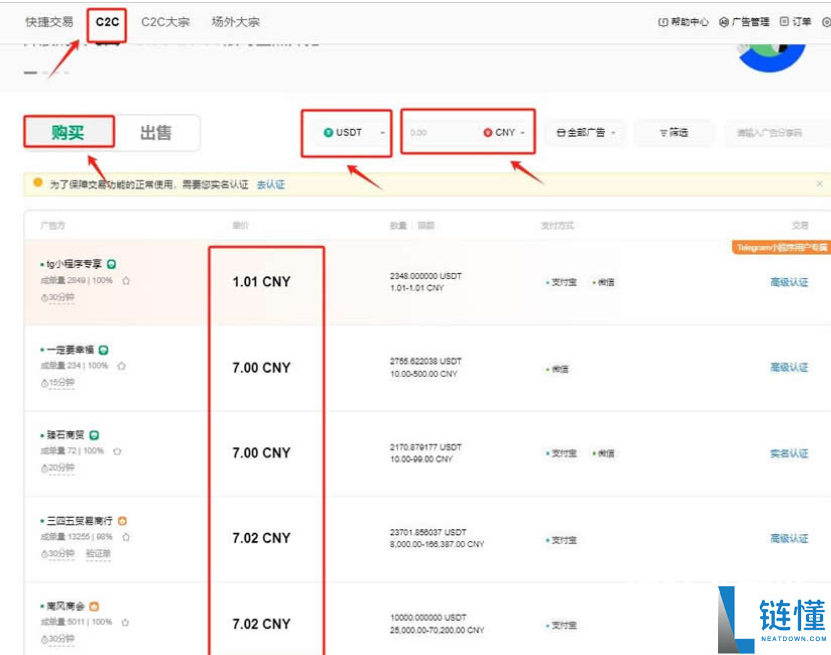Favorite the merchant with 2849 orders
The image size is (831, 655).
point(126,280)
